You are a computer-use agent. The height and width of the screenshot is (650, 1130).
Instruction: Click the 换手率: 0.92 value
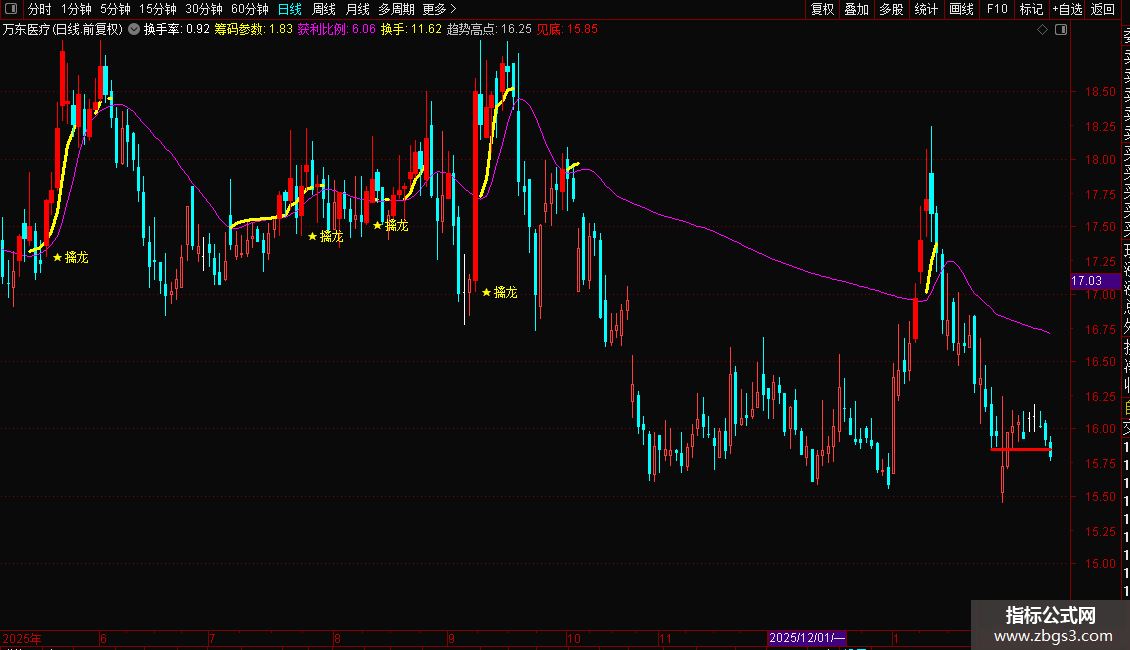[x=177, y=30]
